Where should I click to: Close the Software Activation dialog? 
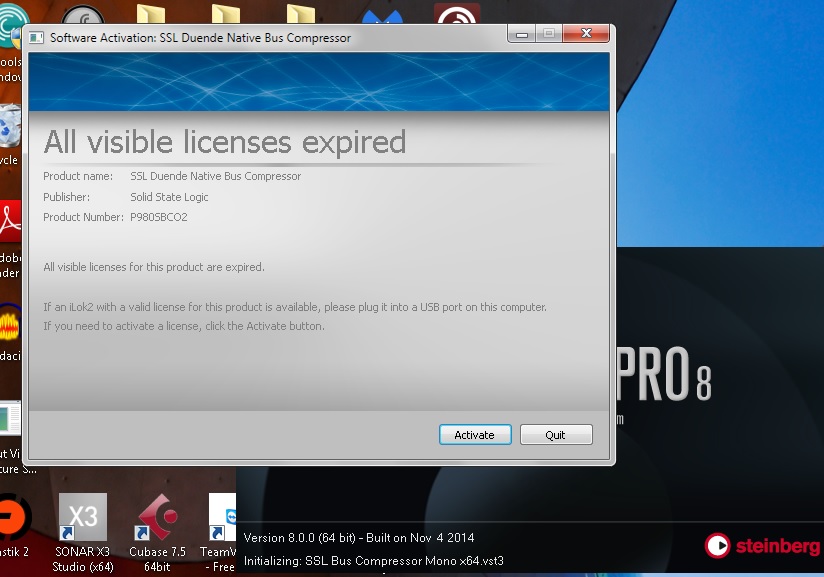point(586,34)
